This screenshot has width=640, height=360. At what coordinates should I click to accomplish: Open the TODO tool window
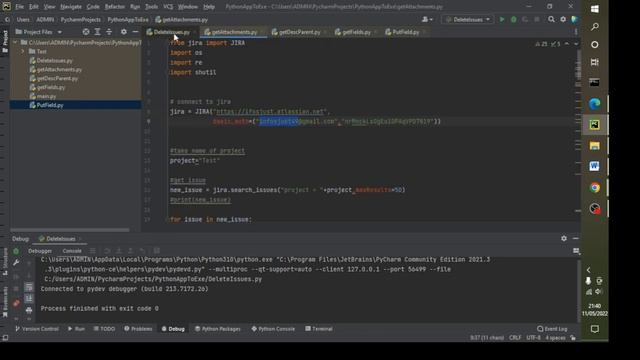pos(104,329)
